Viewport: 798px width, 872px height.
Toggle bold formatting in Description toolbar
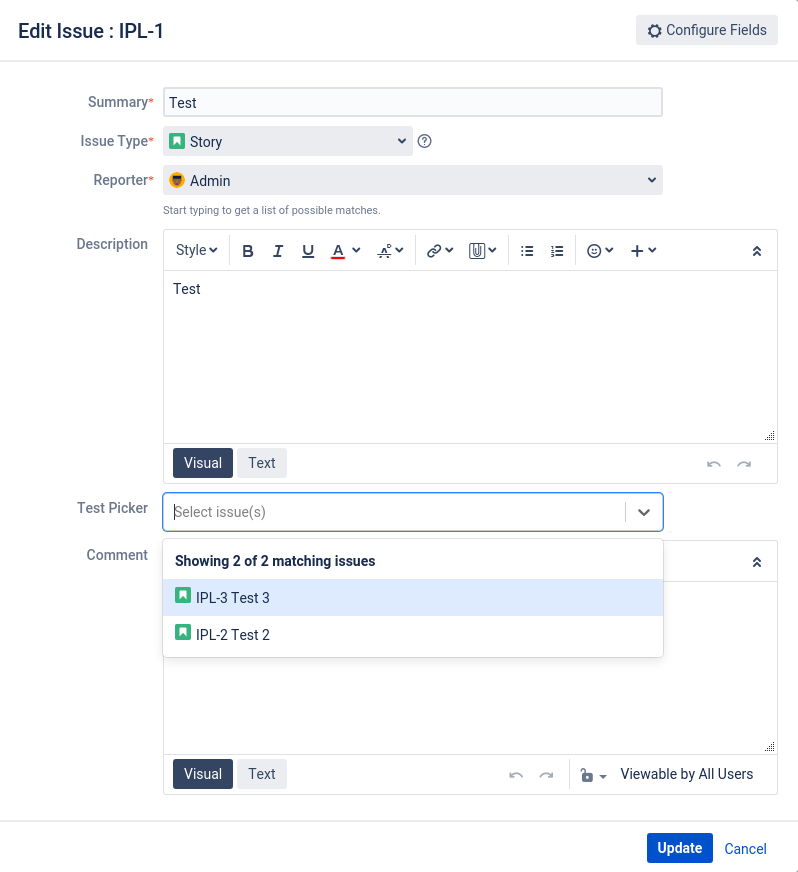click(248, 251)
